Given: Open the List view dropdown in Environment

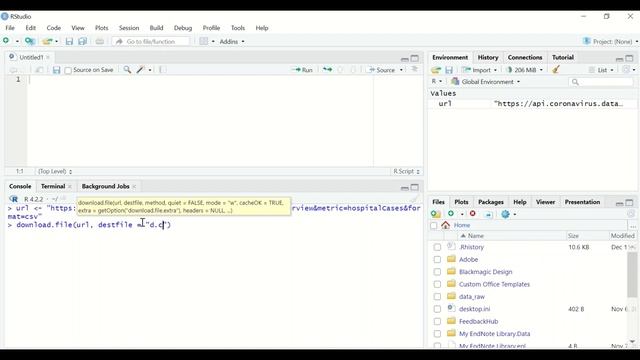Looking at the screenshot, I should pos(602,70).
